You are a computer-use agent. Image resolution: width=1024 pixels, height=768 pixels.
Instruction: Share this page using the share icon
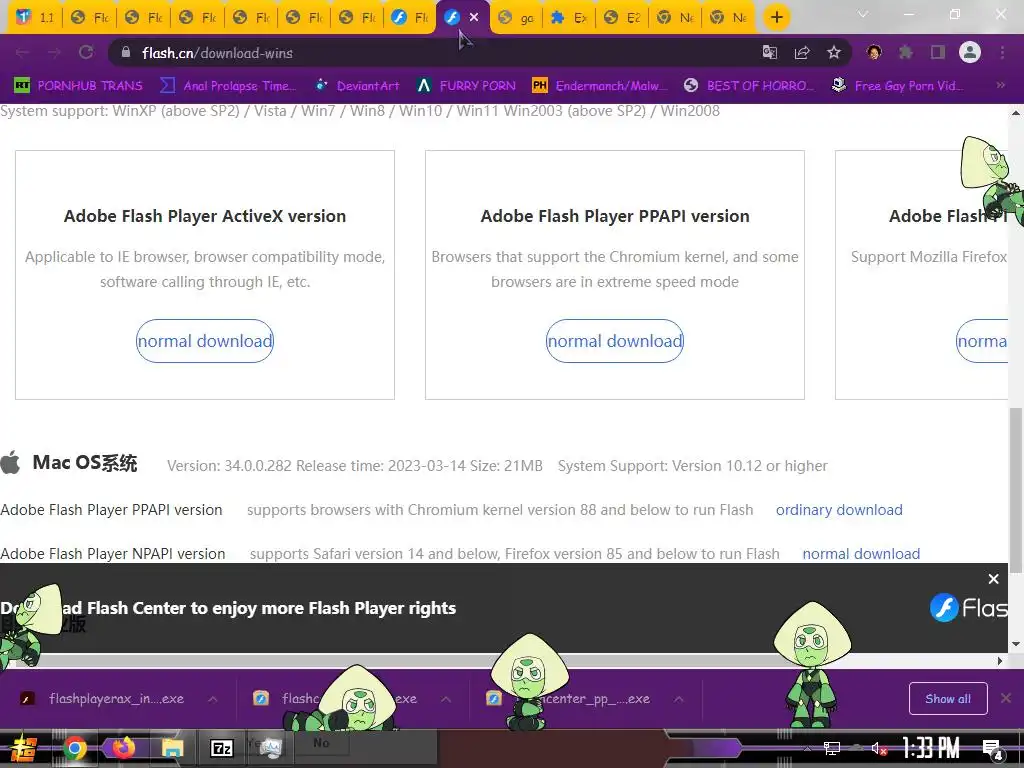point(802,52)
